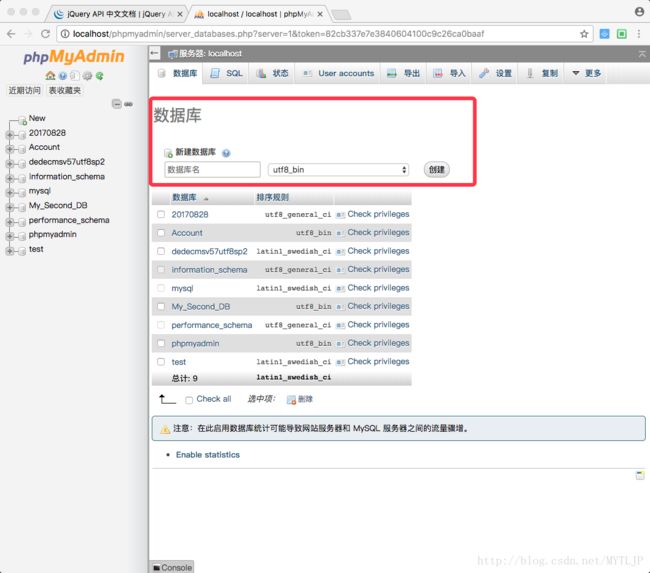The height and width of the screenshot is (573, 650).
Task: Expand Account node in sidebar tree
Action: click(10, 149)
